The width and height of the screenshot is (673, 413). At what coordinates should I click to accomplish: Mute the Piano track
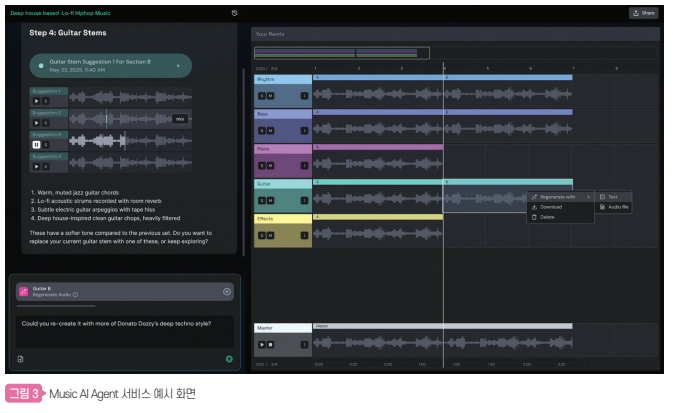[x=270, y=166]
